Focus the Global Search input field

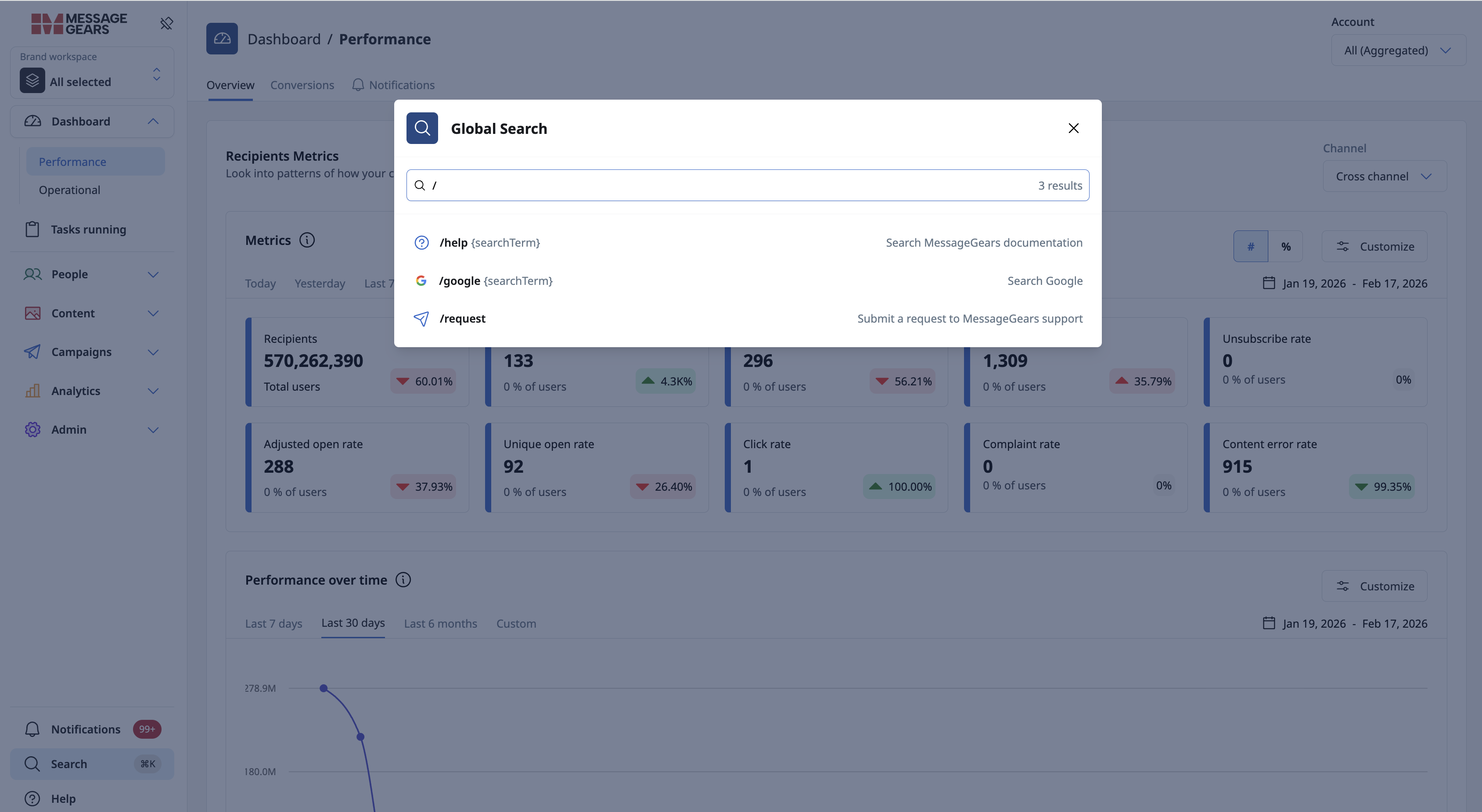click(x=747, y=185)
